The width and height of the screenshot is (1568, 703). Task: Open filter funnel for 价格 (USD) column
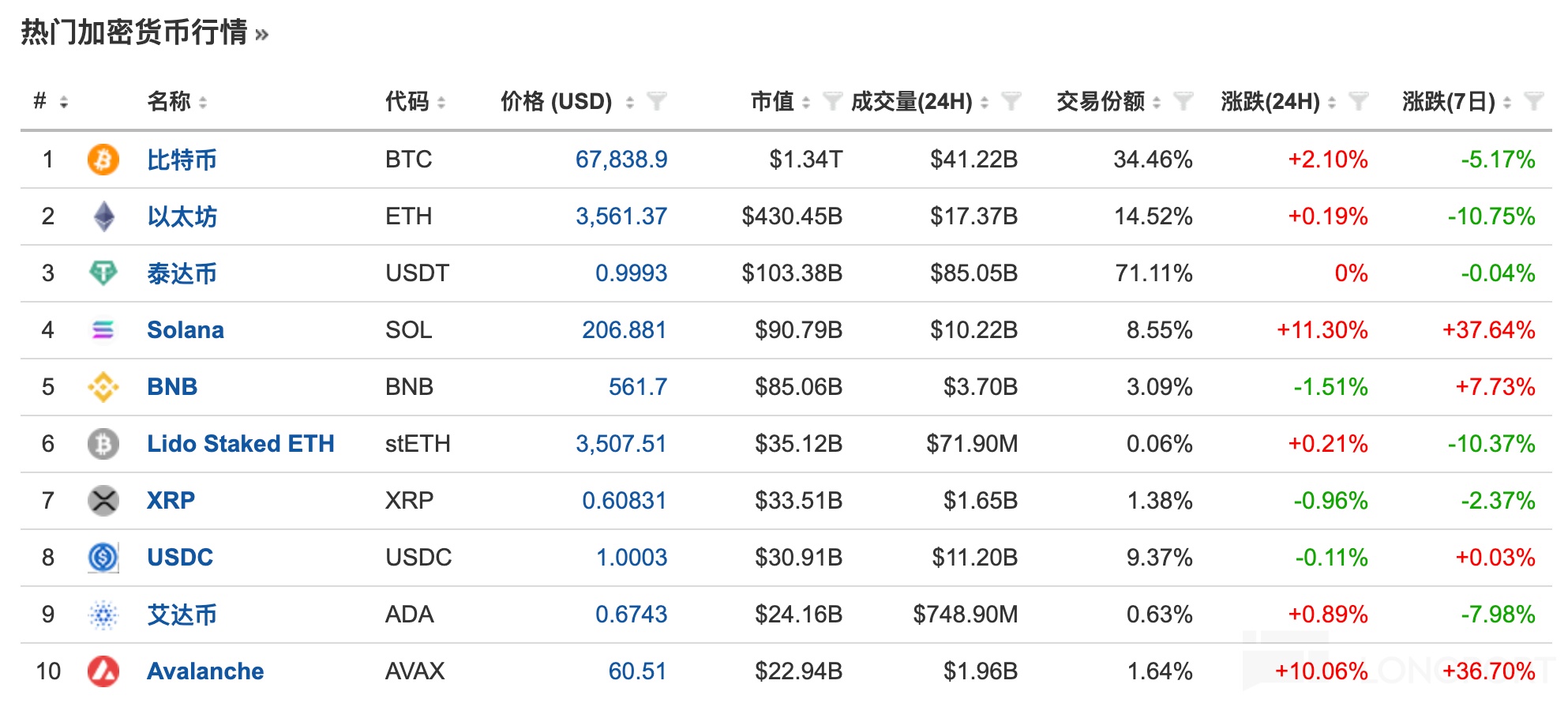click(x=656, y=101)
